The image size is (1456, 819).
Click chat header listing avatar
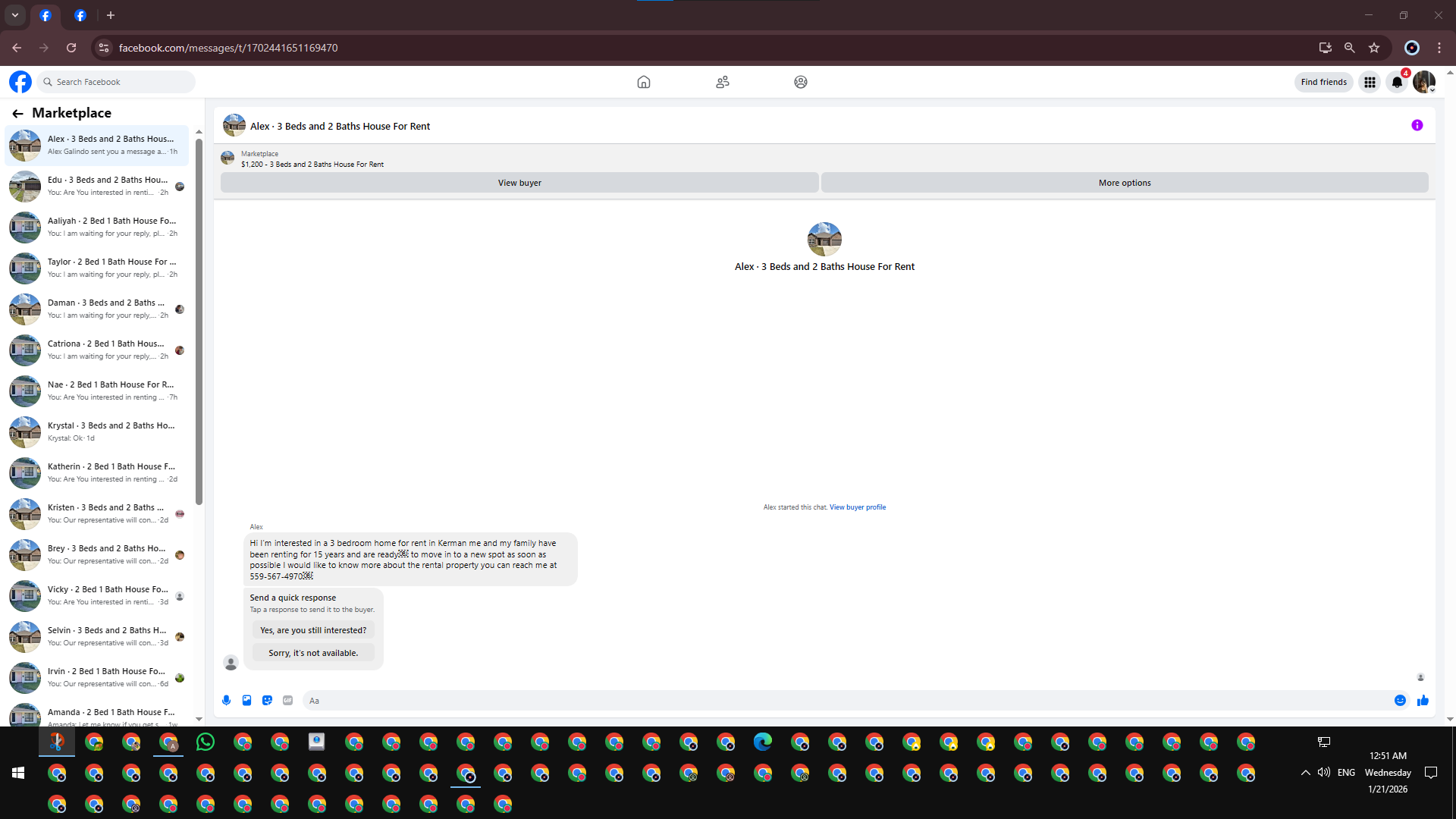pyautogui.click(x=234, y=126)
